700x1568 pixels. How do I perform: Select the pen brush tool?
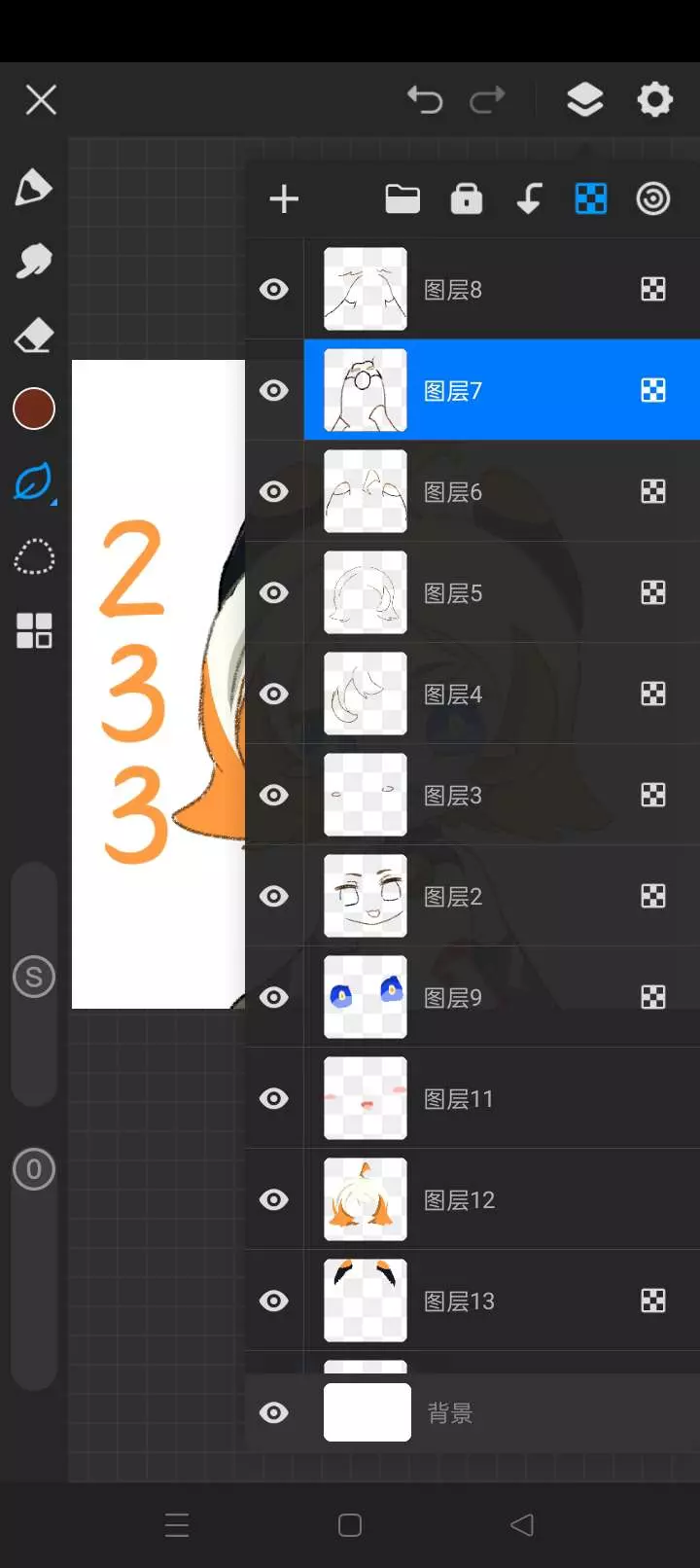[x=33, y=188]
